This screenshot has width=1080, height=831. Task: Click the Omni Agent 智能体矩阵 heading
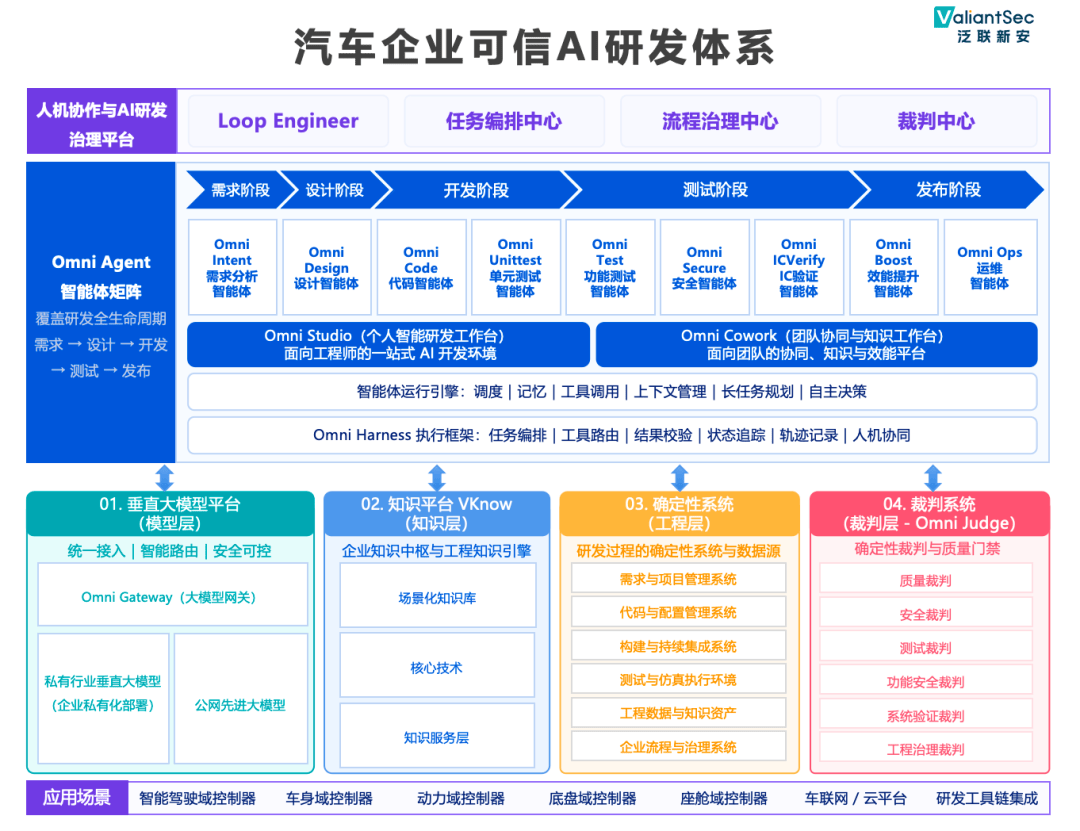coord(101,276)
